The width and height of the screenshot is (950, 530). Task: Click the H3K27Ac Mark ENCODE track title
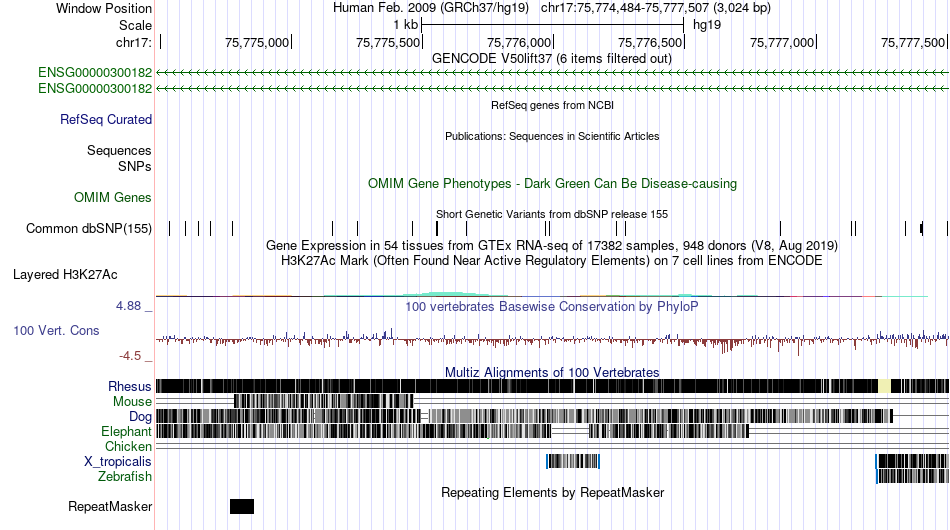click(552, 260)
